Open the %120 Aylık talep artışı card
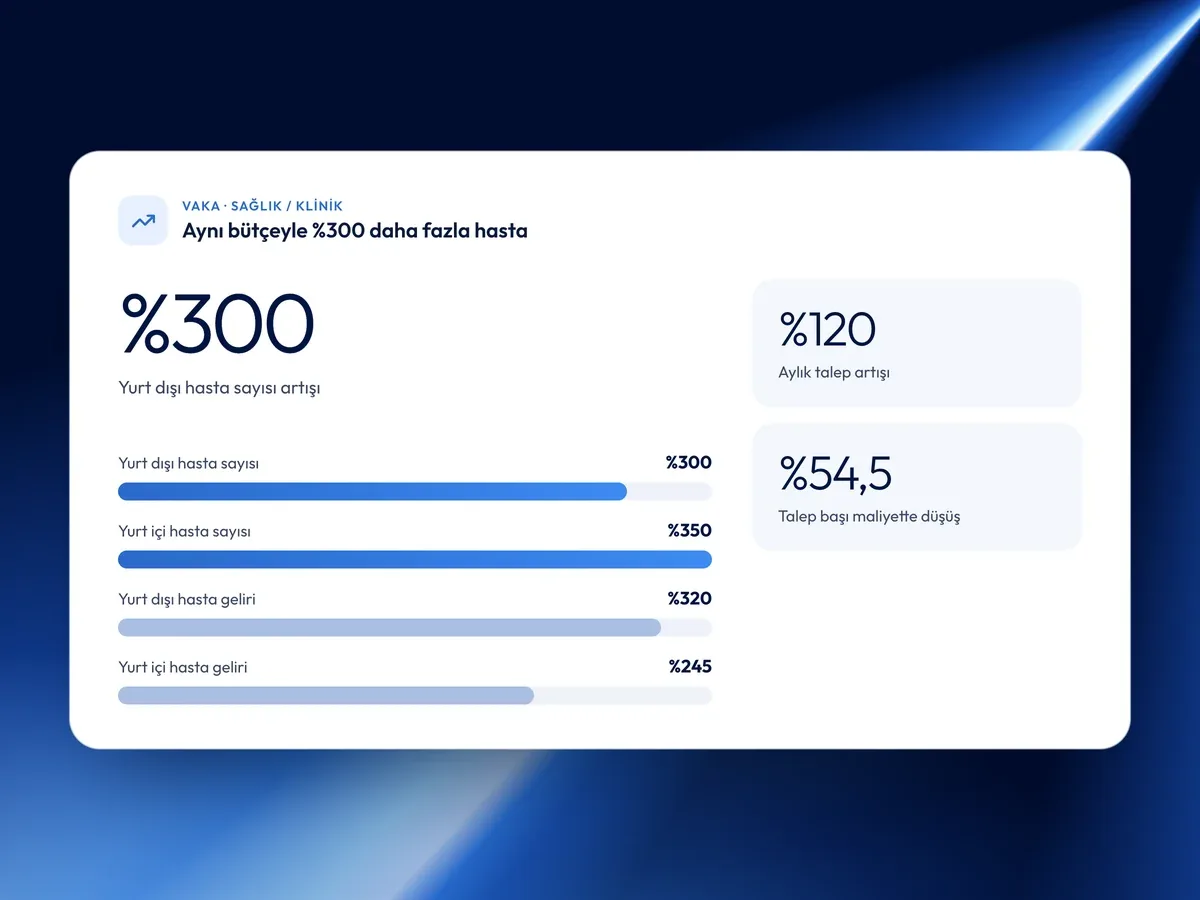1200x900 pixels. pos(917,343)
